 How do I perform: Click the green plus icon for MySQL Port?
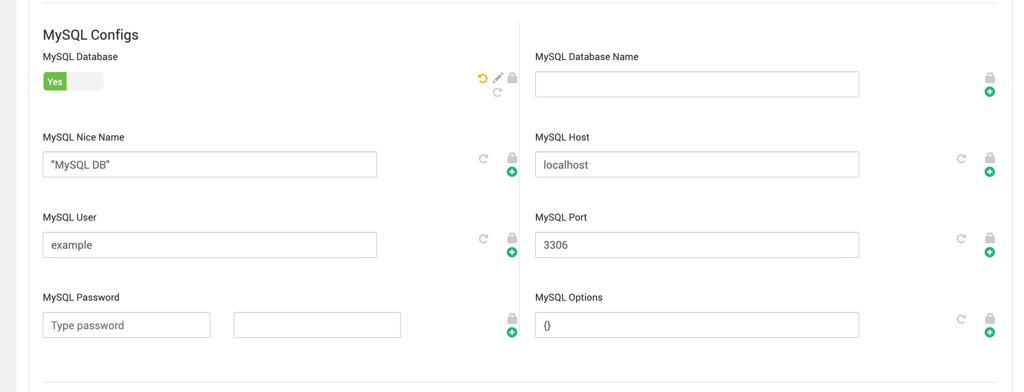click(x=990, y=252)
